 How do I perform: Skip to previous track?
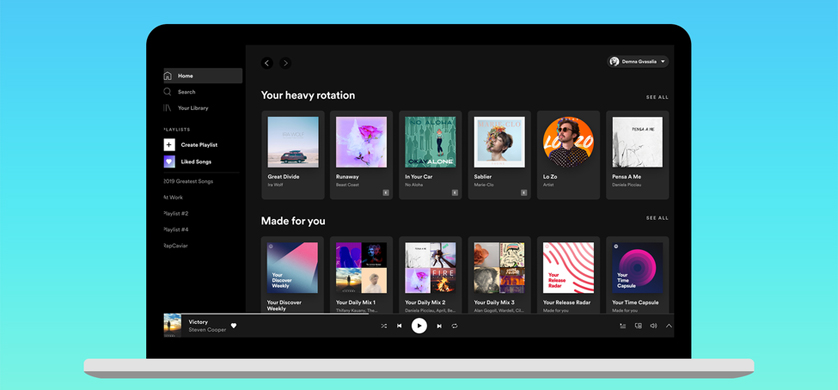(399, 326)
